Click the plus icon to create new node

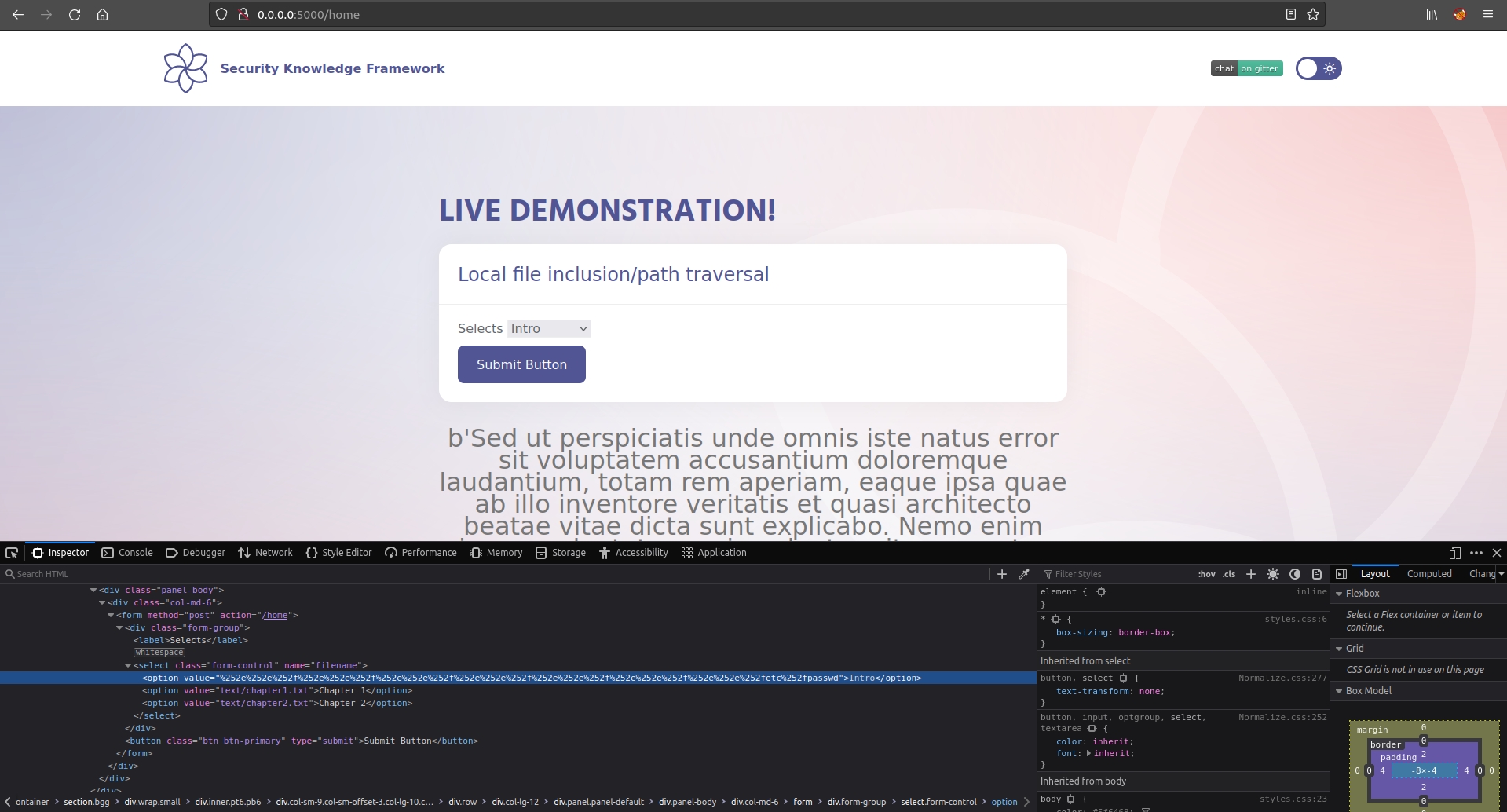coord(1001,574)
